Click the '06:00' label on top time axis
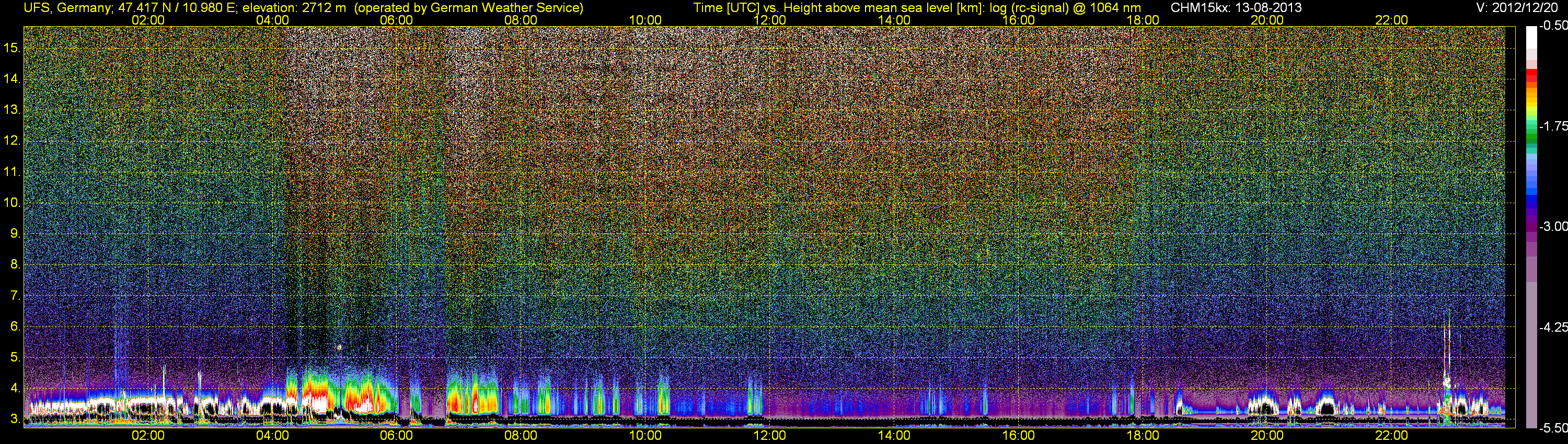The width and height of the screenshot is (1568, 444). pyautogui.click(x=396, y=20)
